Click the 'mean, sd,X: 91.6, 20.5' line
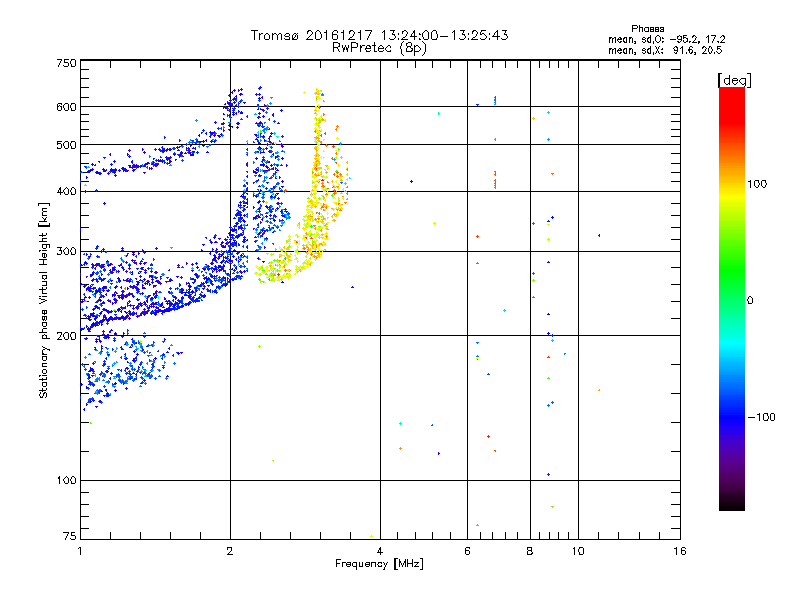 click(665, 50)
